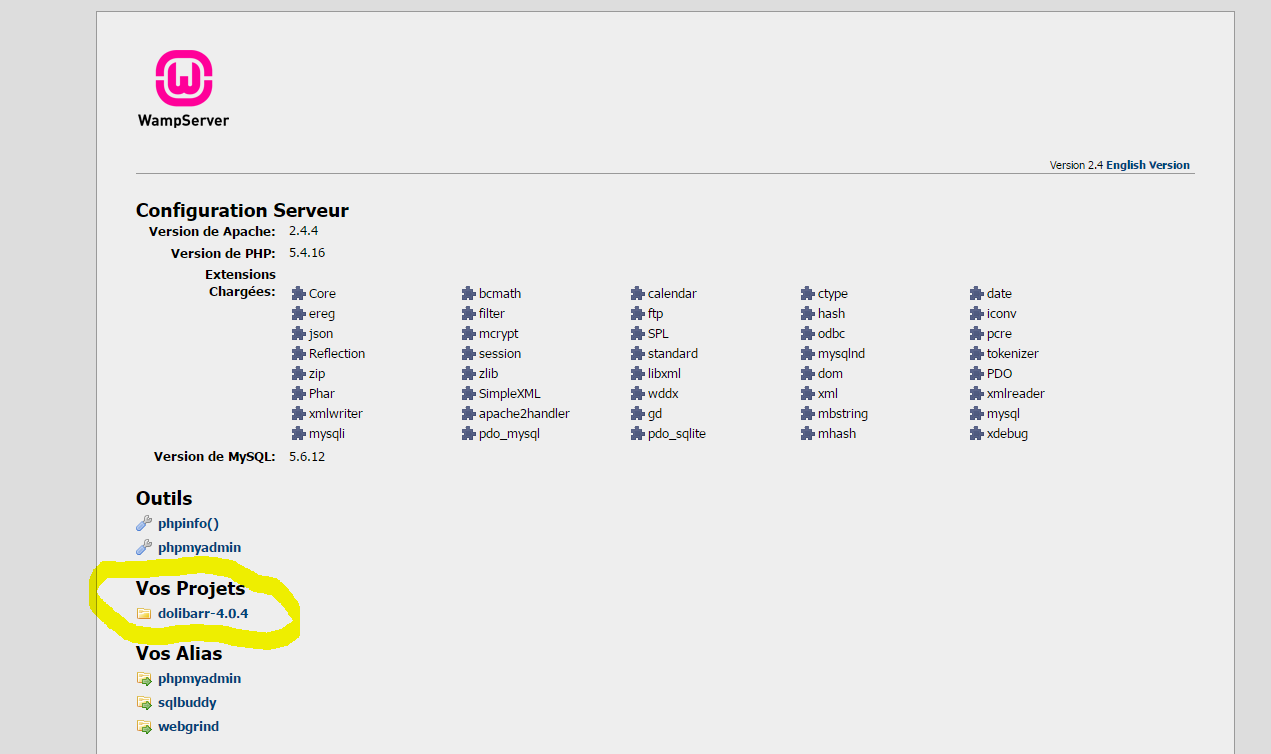The width and height of the screenshot is (1271, 754).
Task: Click the ftp extension name
Action: tap(656, 313)
